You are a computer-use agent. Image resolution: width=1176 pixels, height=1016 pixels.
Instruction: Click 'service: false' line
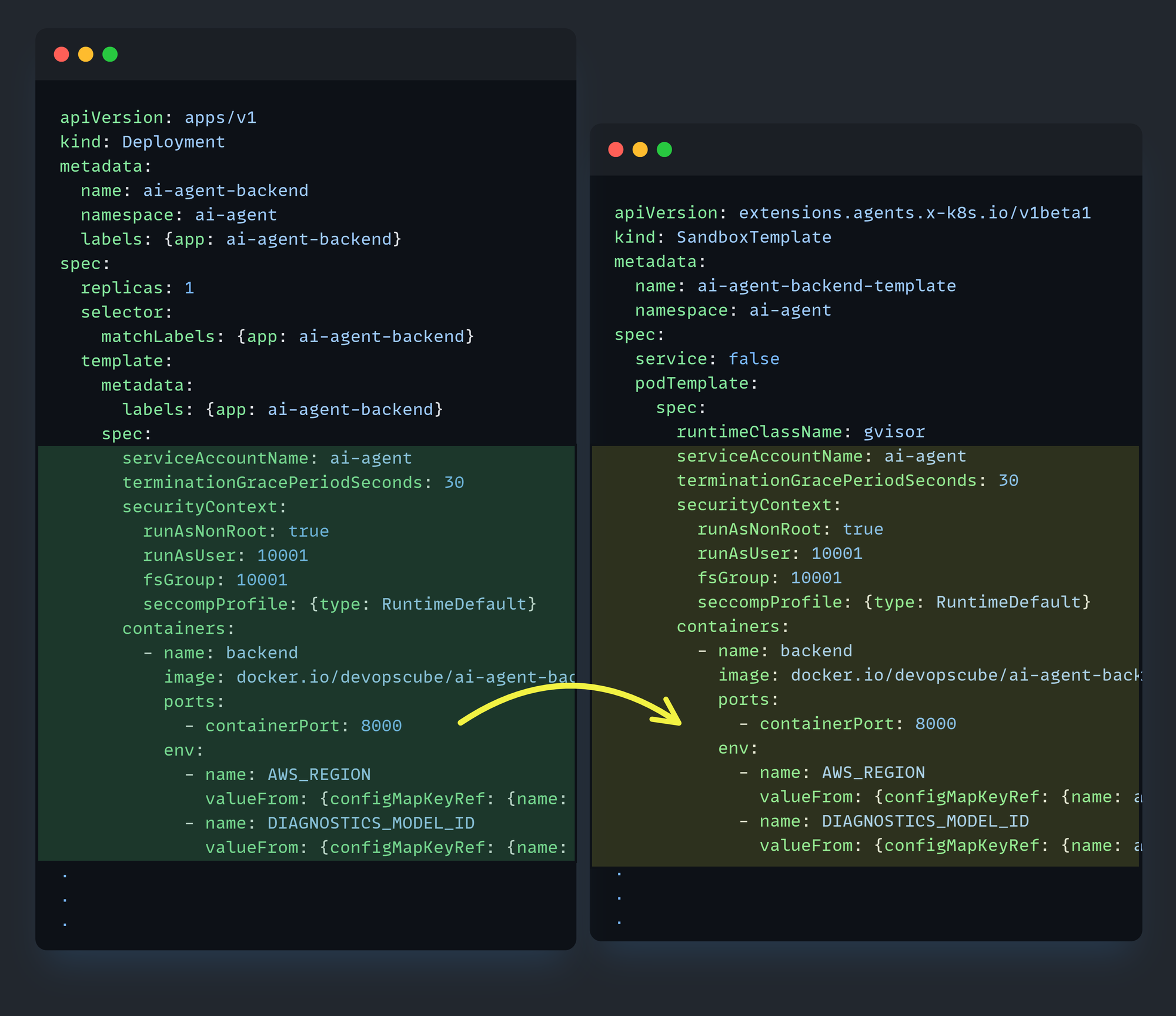[x=707, y=359]
